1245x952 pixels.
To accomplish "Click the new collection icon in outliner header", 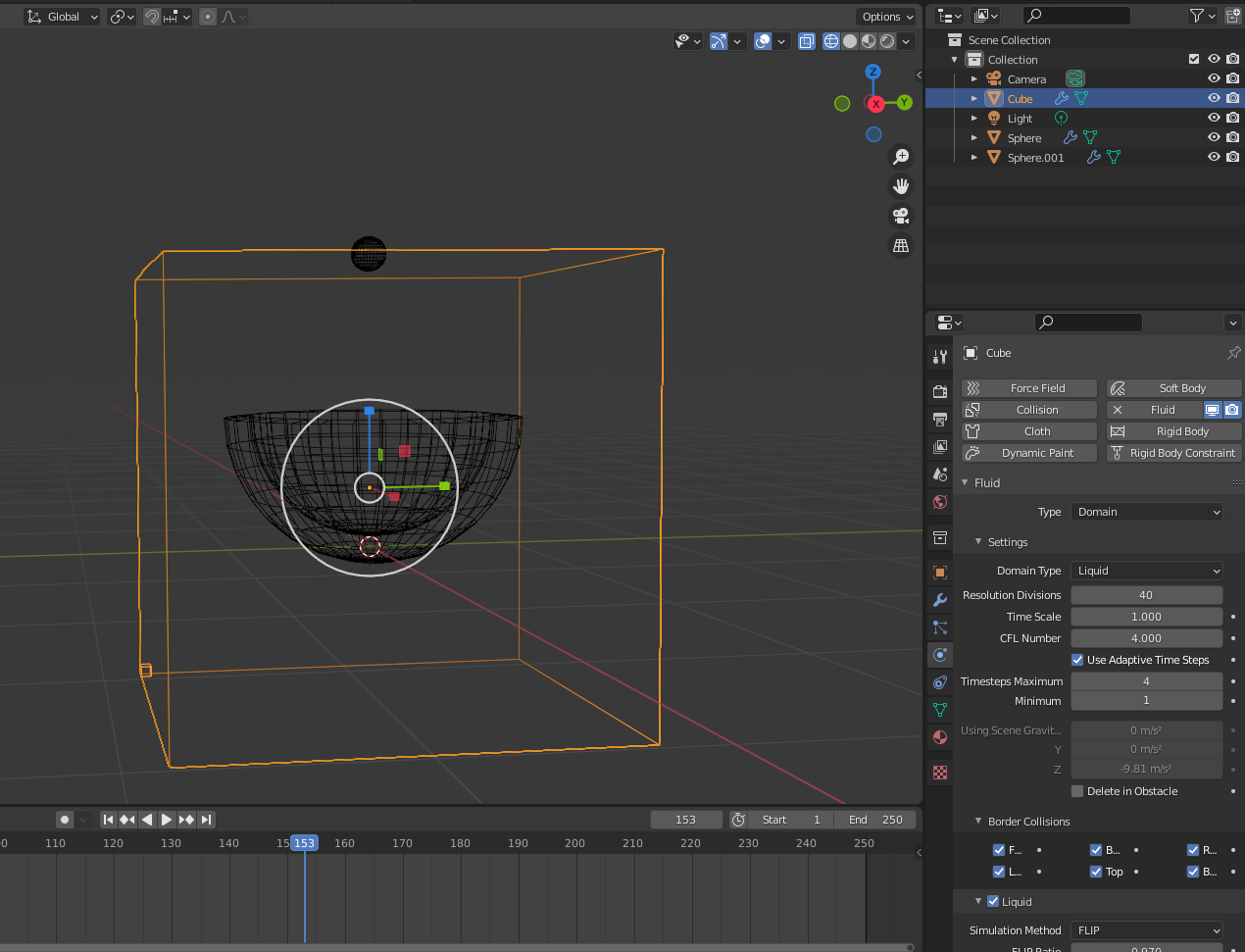I will click(x=1233, y=16).
